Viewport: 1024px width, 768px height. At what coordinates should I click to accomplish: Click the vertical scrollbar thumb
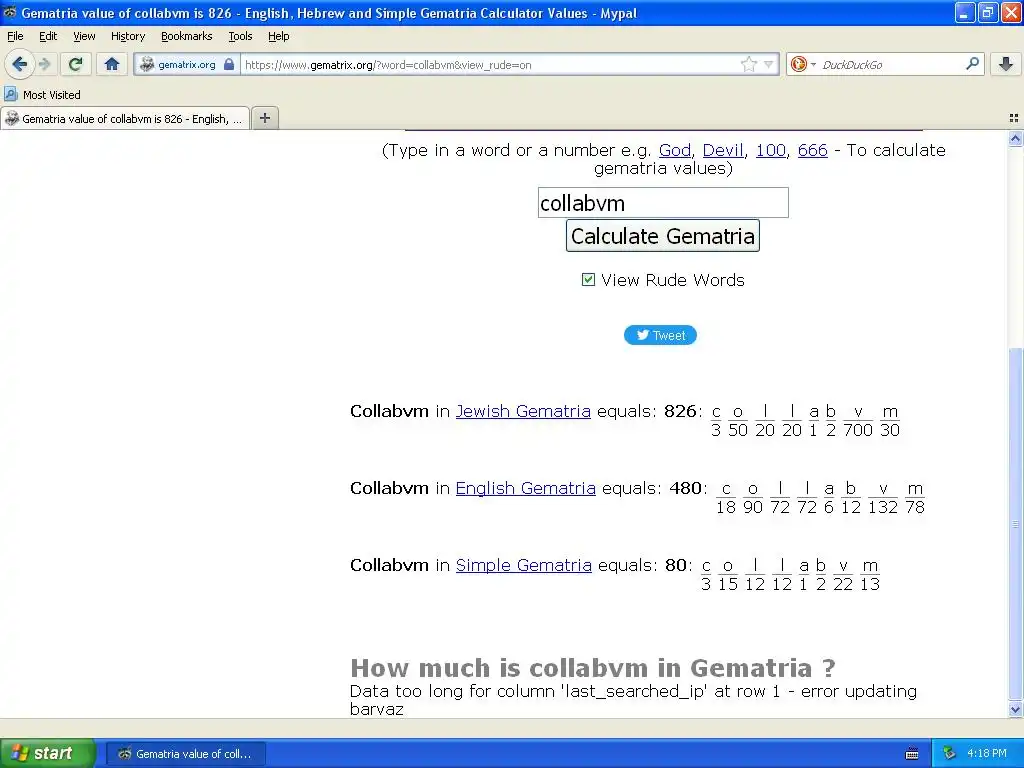pyautogui.click(x=1015, y=524)
